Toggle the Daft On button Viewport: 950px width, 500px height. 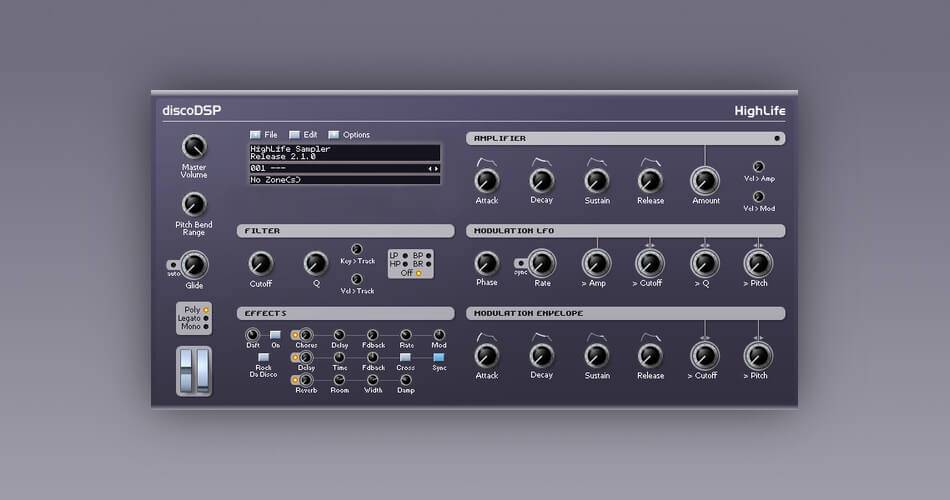pyautogui.click(x=275, y=335)
